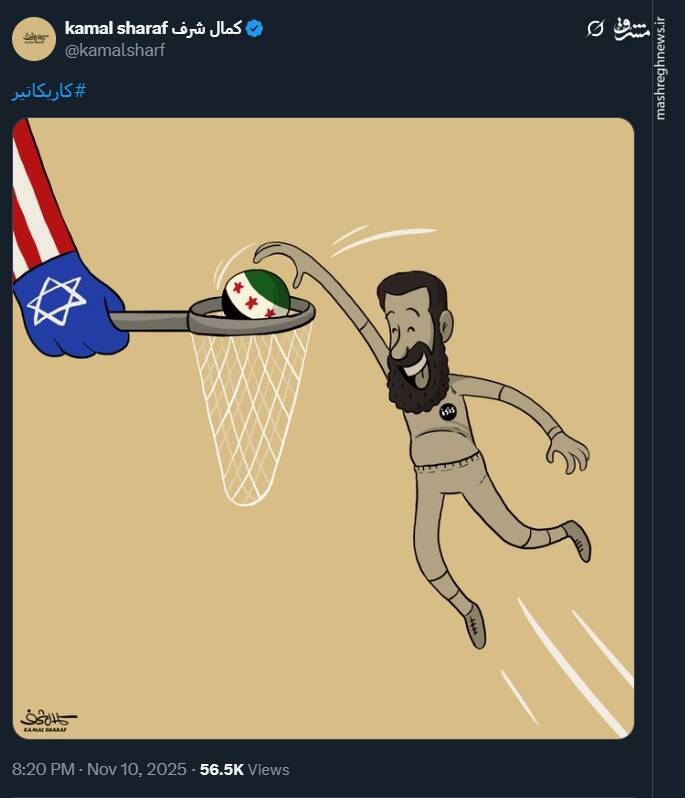
Task: Open kamal sharaf's round profile avatar
Action: 34,39
